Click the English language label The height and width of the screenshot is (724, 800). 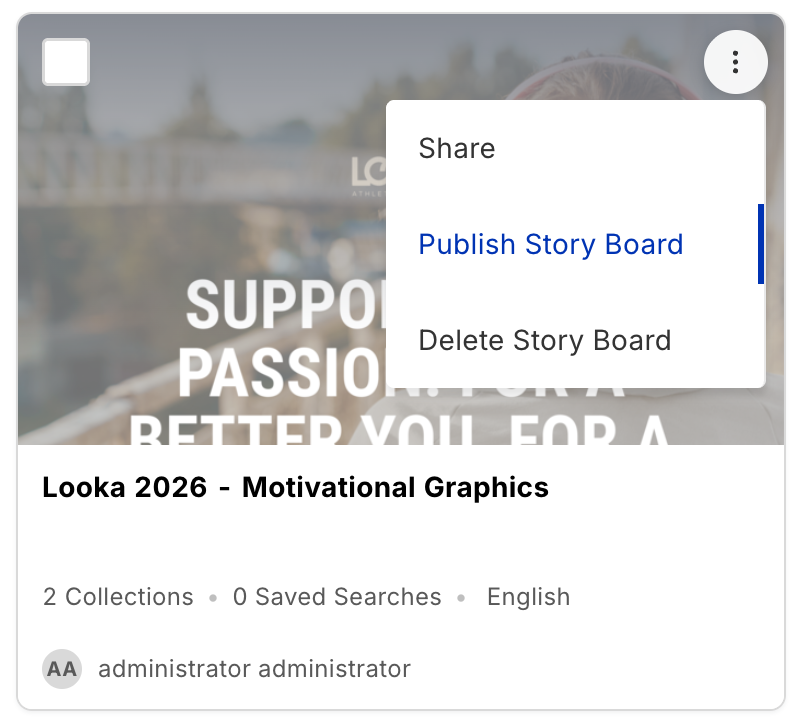pos(529,596)
